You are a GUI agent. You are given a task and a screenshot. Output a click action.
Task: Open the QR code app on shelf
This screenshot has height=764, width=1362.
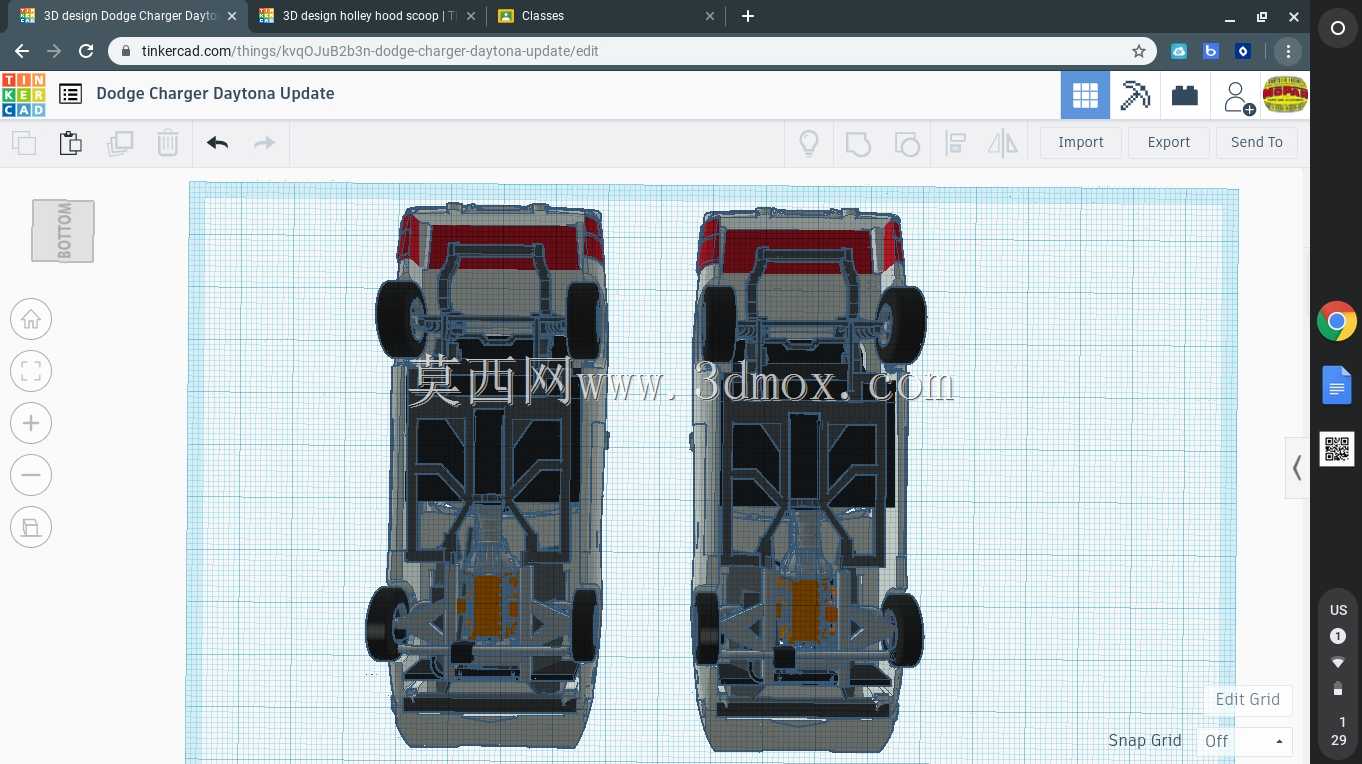coord(1337,449)
